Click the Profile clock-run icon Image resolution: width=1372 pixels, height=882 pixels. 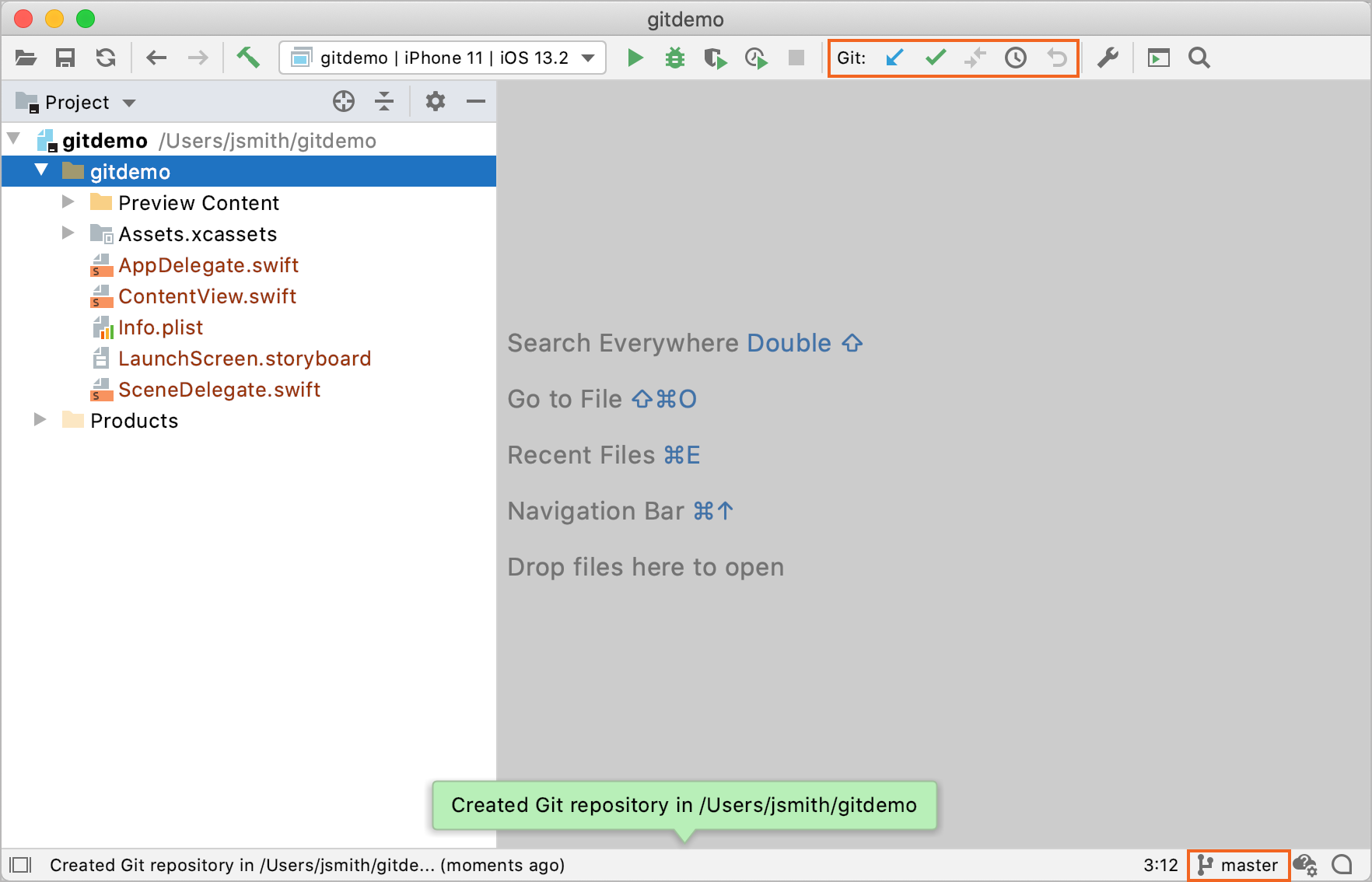pos(755,58)
